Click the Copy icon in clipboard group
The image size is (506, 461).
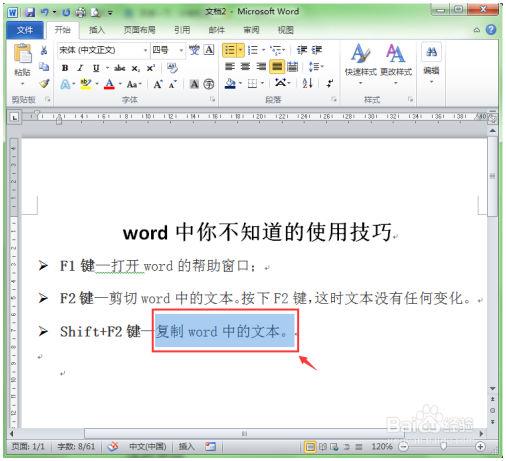[44, 67]
